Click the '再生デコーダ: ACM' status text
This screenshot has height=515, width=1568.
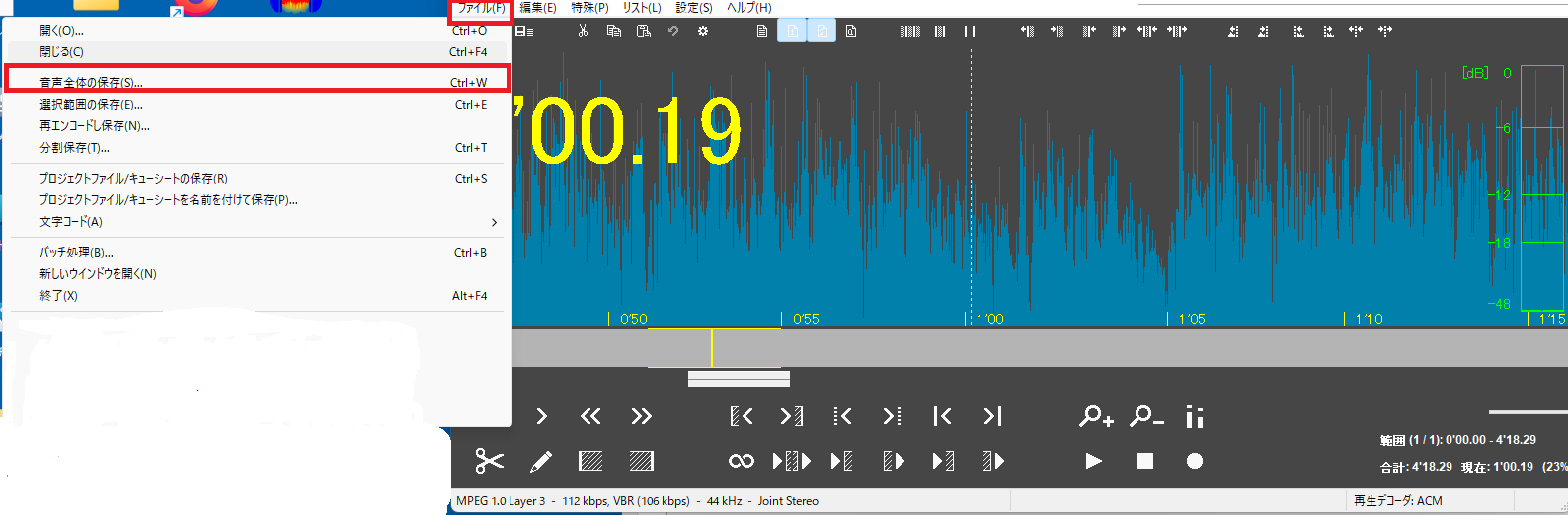click(1397, 501)
